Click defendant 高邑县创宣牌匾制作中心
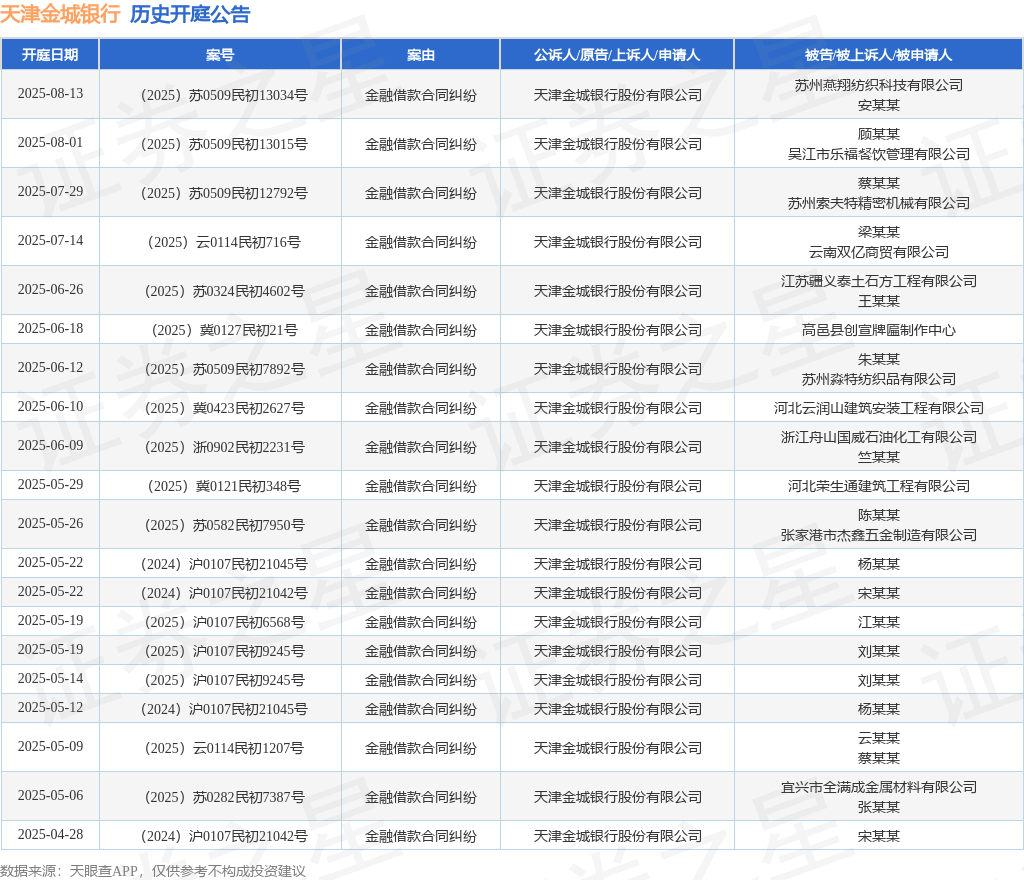 pos(878,330)
